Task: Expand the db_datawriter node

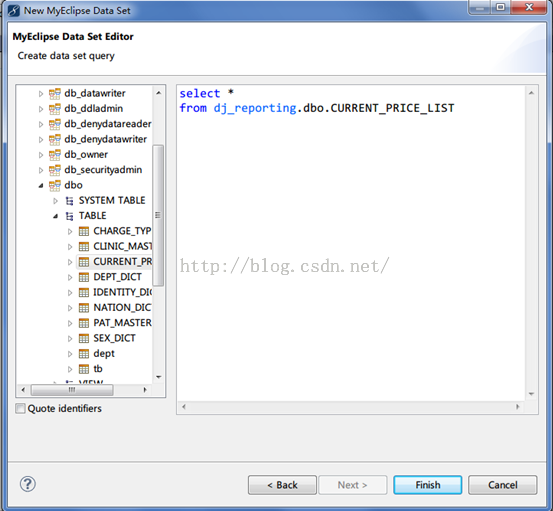Action: [41, 94]
